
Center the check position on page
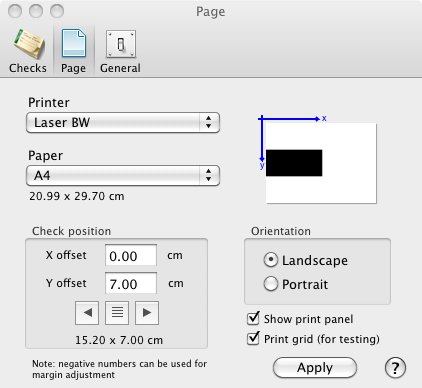point(117,313)
